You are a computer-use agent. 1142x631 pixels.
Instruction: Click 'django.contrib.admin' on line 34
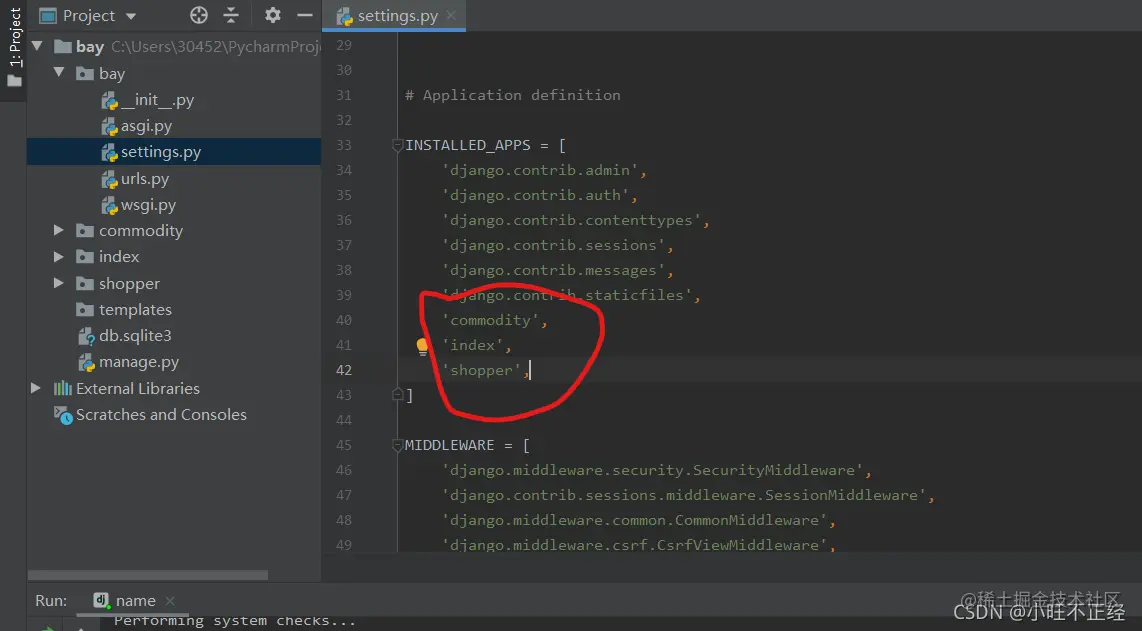(540, 170)
